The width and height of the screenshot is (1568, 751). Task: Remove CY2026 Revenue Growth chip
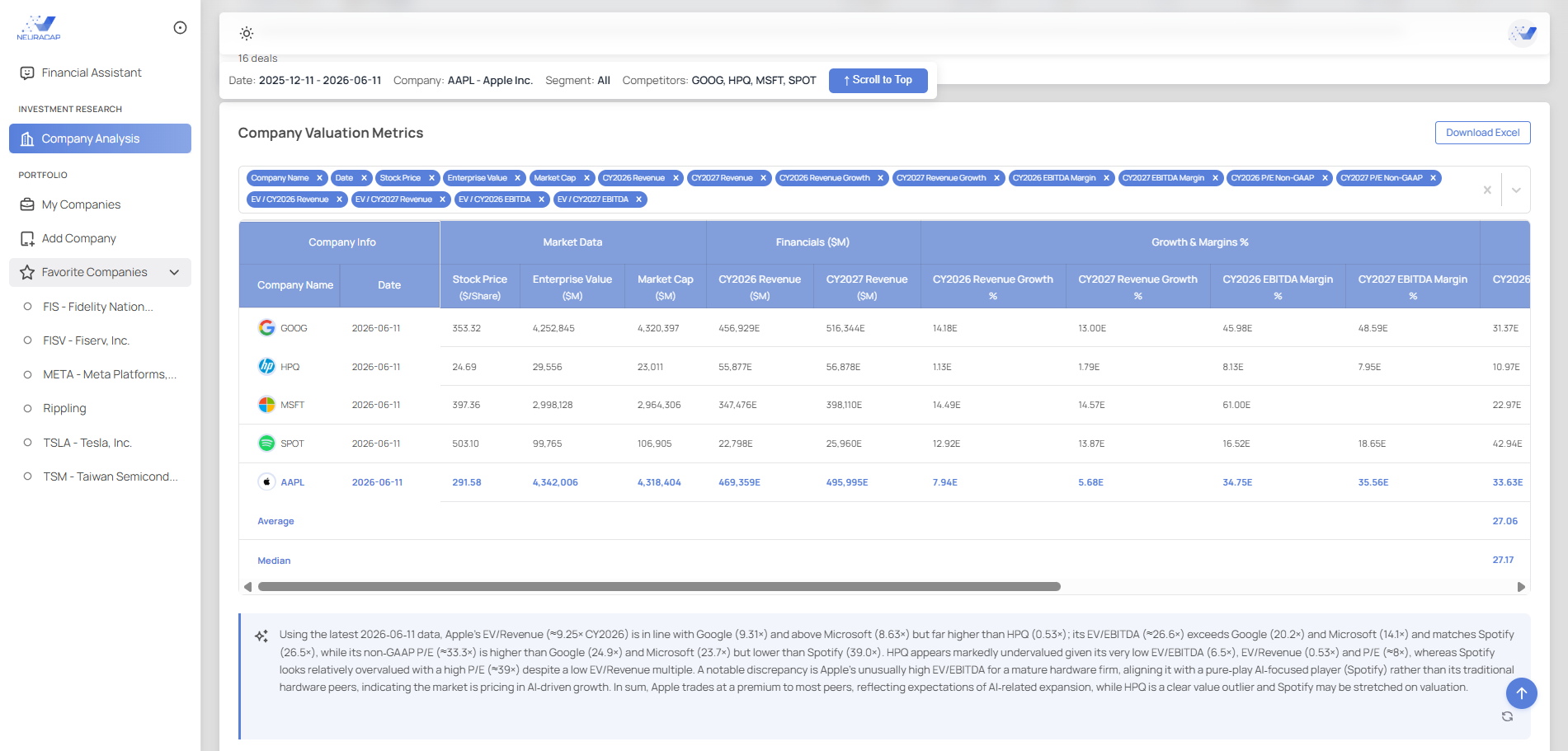[x=881, y=178]
